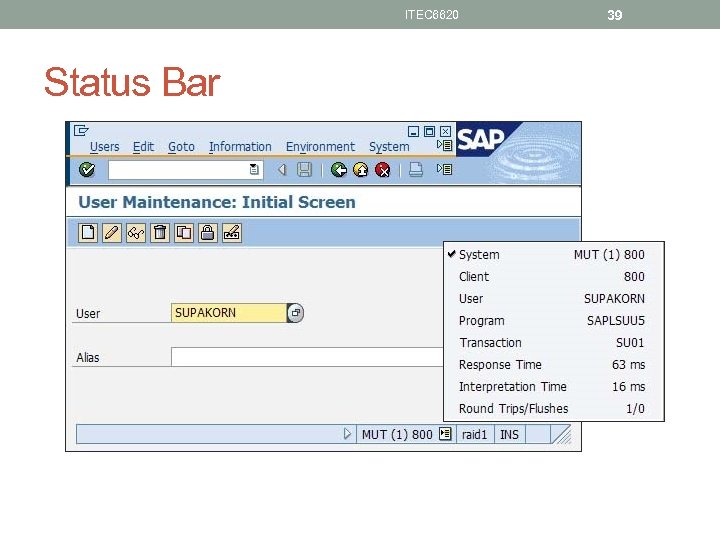Viewport: 720px width, 540px height.
Task: Open the Goto menu
Action: [x=181, y=147]
